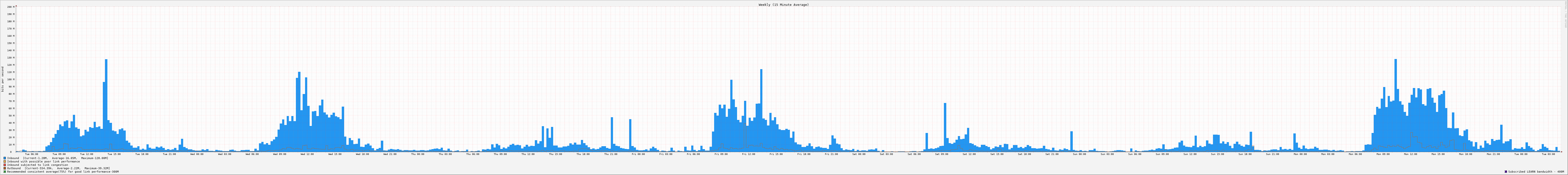This screenshot has height=175, width=1568.
Task: Click the orange poor link performance swatch
Action: (5, 162)
